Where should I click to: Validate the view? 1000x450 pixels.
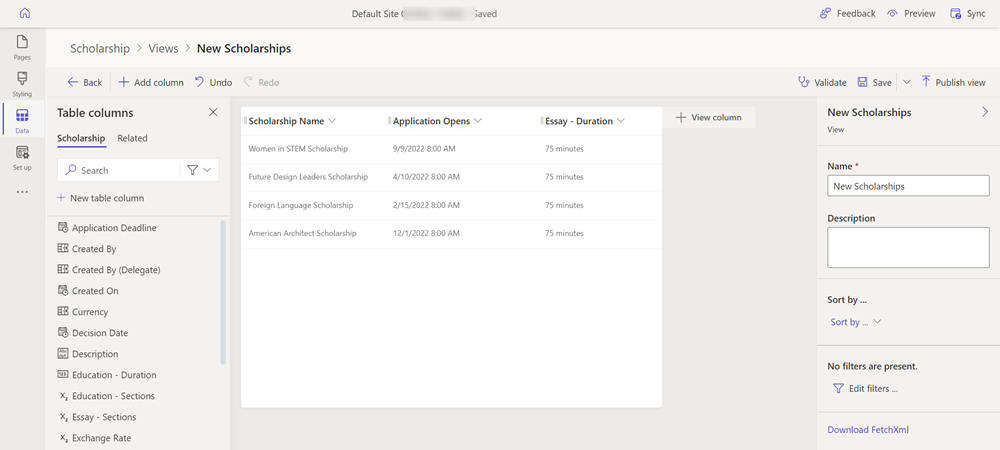(822, 82)
